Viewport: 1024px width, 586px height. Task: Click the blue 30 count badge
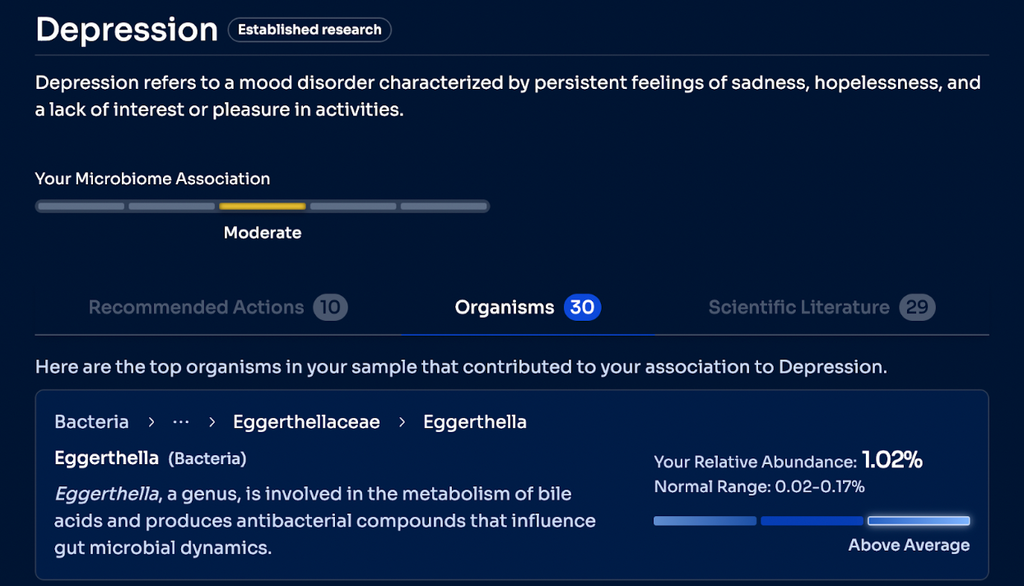(582, 307)
